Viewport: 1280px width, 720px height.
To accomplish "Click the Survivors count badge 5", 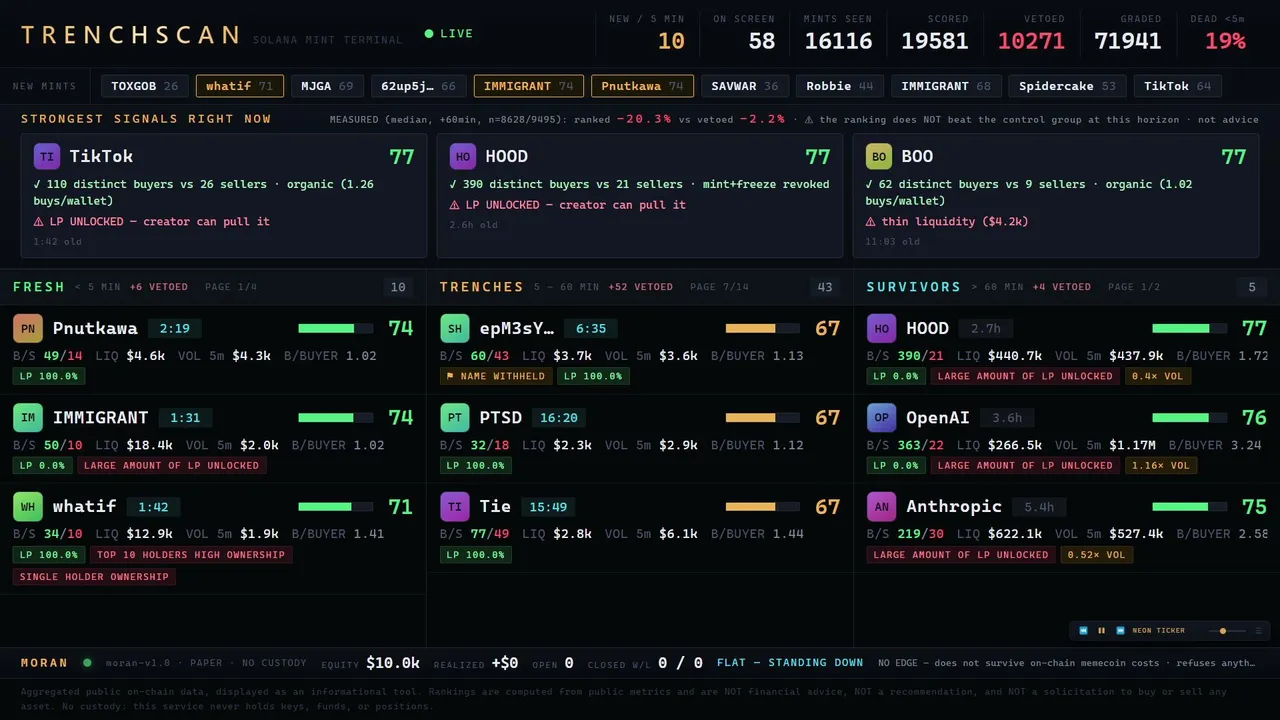I will point(1252,288).
